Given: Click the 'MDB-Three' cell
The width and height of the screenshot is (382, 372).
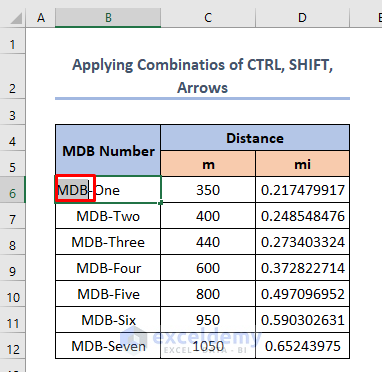Looking at the screenshot, I should click(x=108, y=242).
